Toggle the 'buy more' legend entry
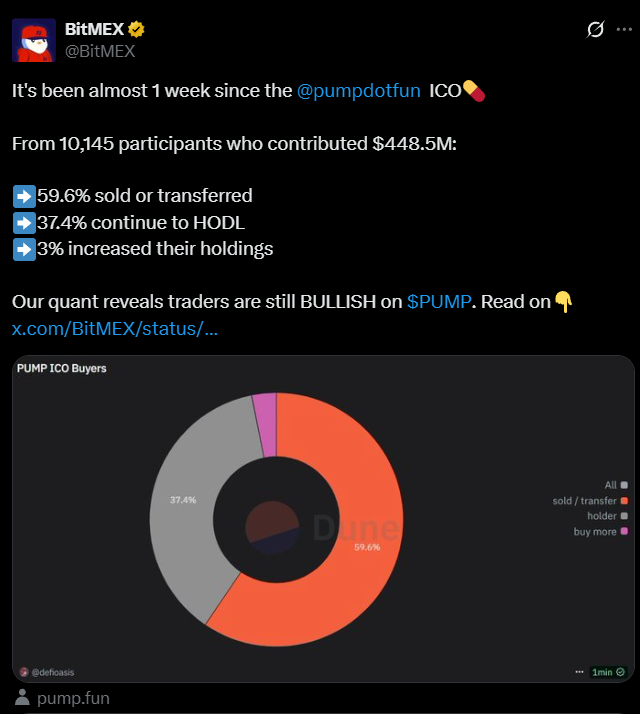The image size is (640, 714). [x=600, y=531]
